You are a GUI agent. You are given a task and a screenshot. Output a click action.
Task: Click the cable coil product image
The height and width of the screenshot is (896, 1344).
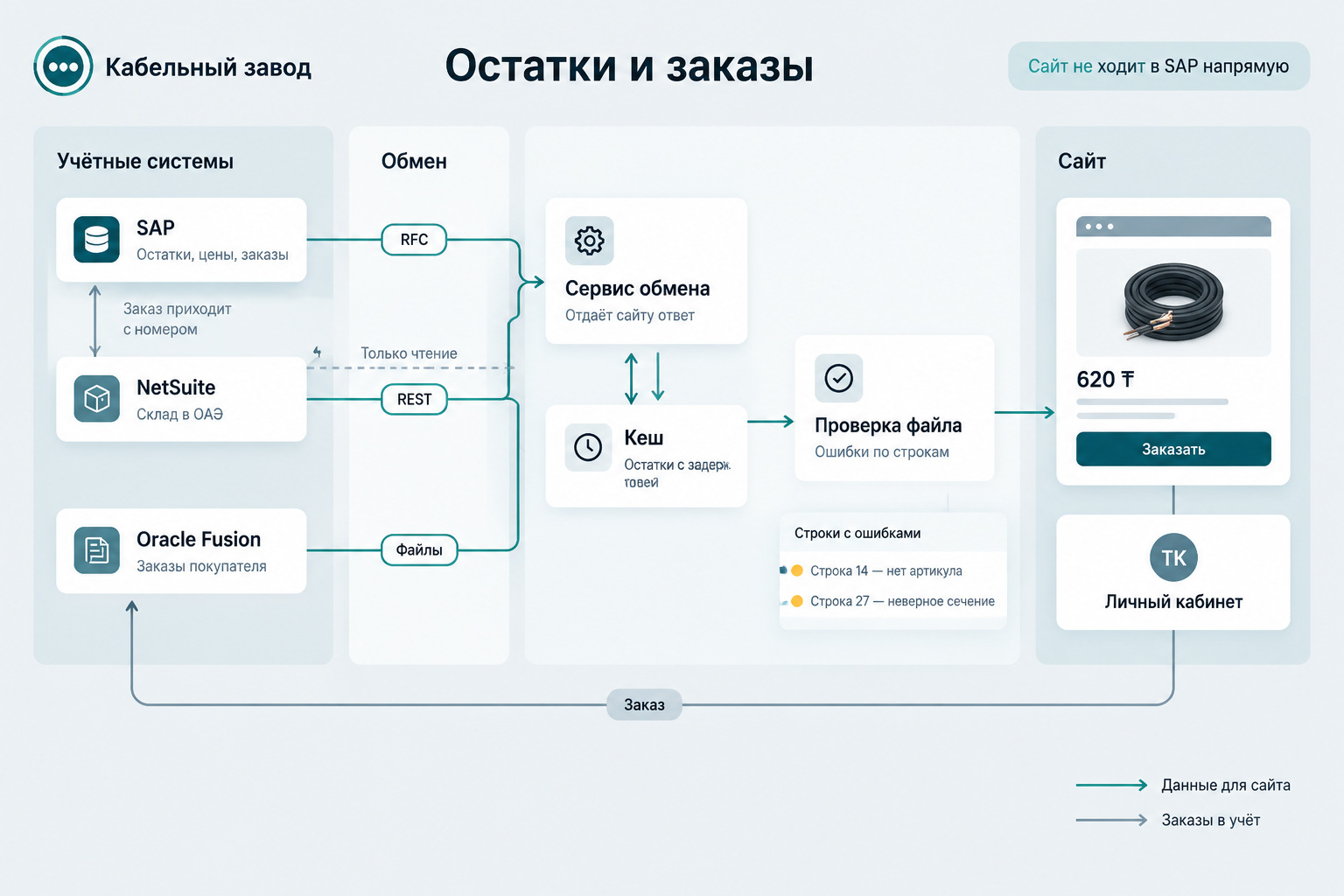(1173, 302)
